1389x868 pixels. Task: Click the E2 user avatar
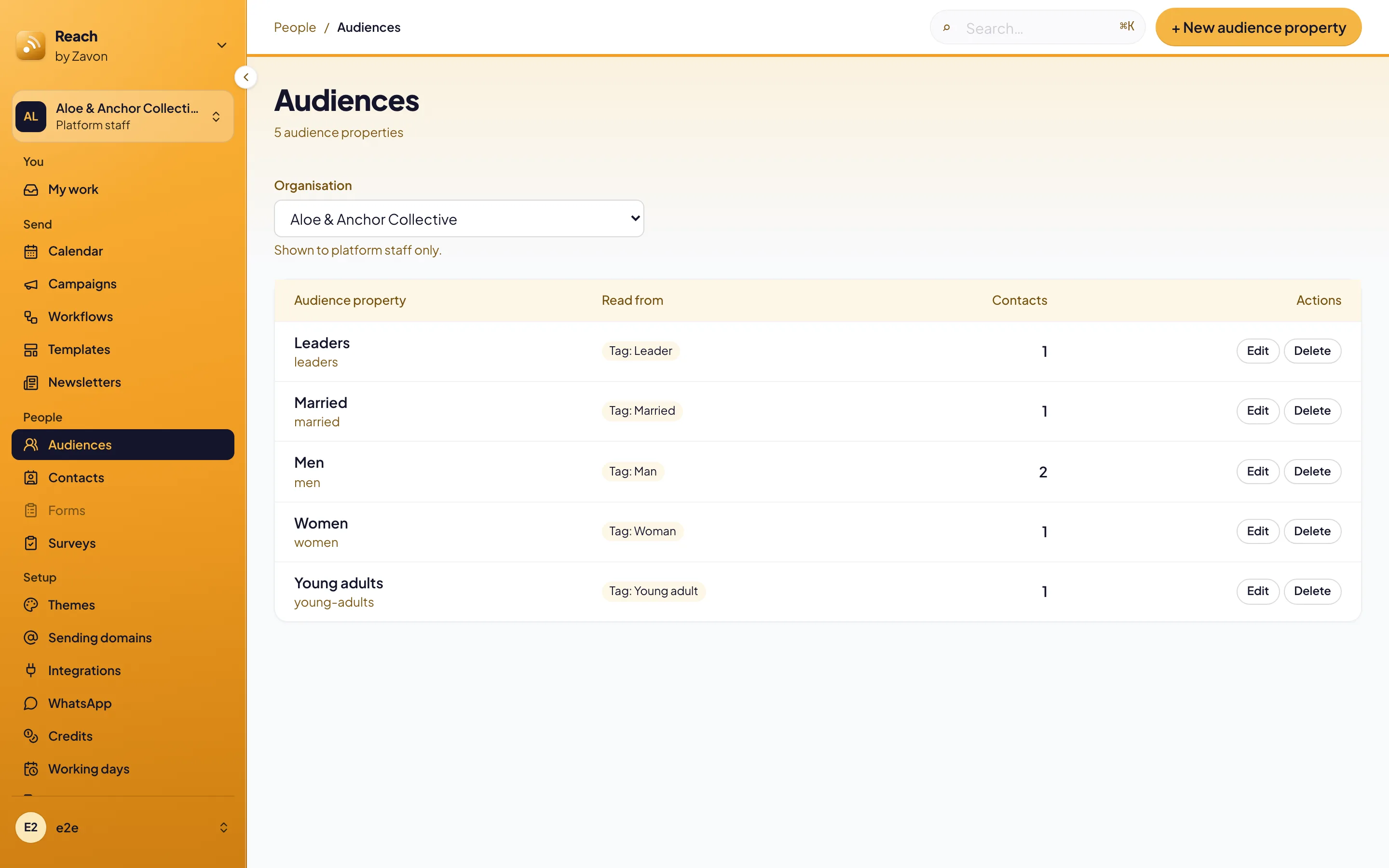pos(31,827)
